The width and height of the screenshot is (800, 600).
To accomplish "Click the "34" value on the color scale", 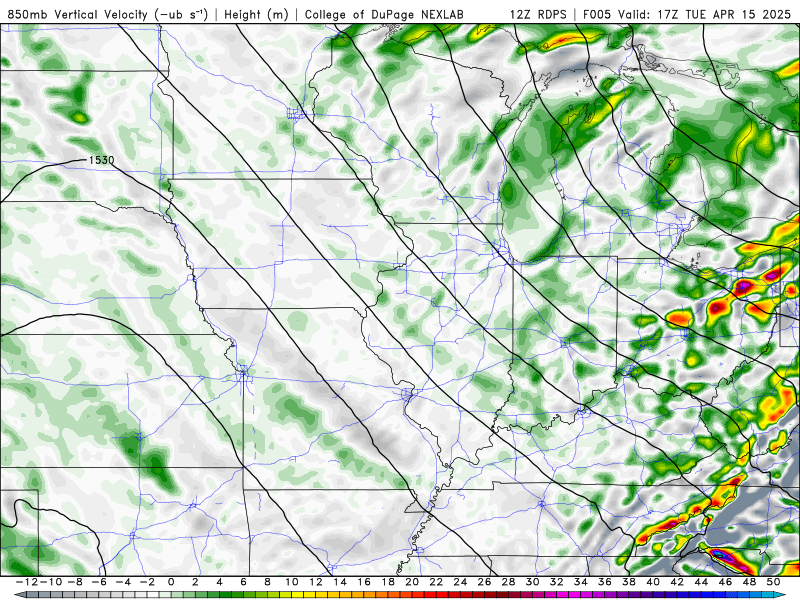I will [x=581, y=582].
